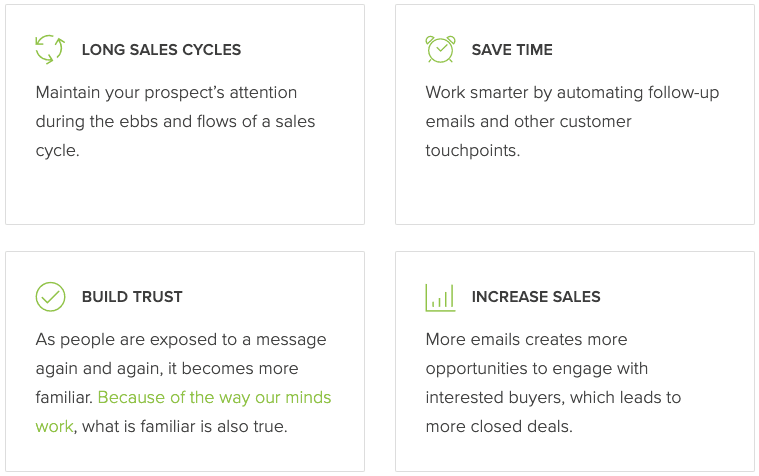Image resolution: width=759 pixels, height=476 pixels.
Task: Open the 'Because of the way our minds' link
Action: click(214, 397)
